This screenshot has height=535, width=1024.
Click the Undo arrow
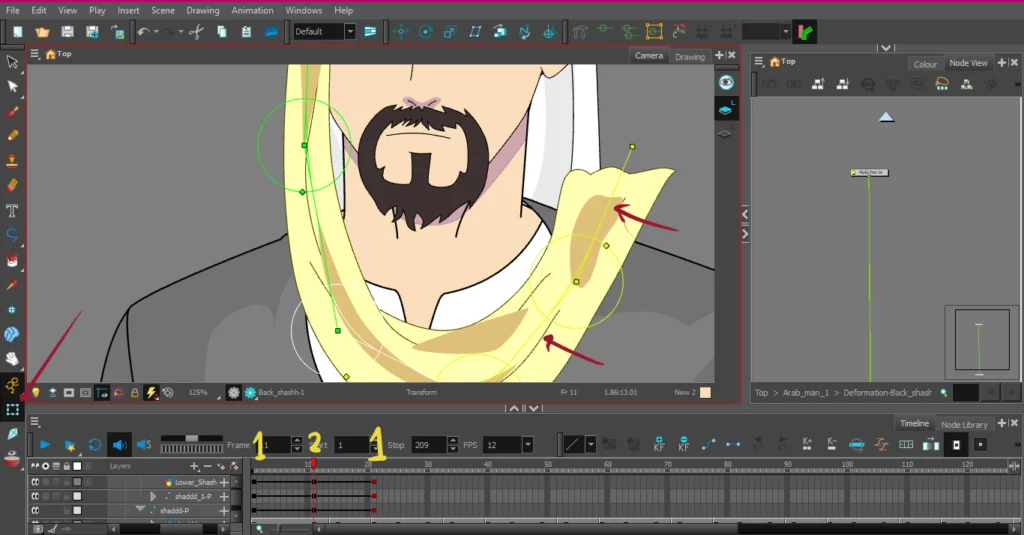tap(144, 31)
